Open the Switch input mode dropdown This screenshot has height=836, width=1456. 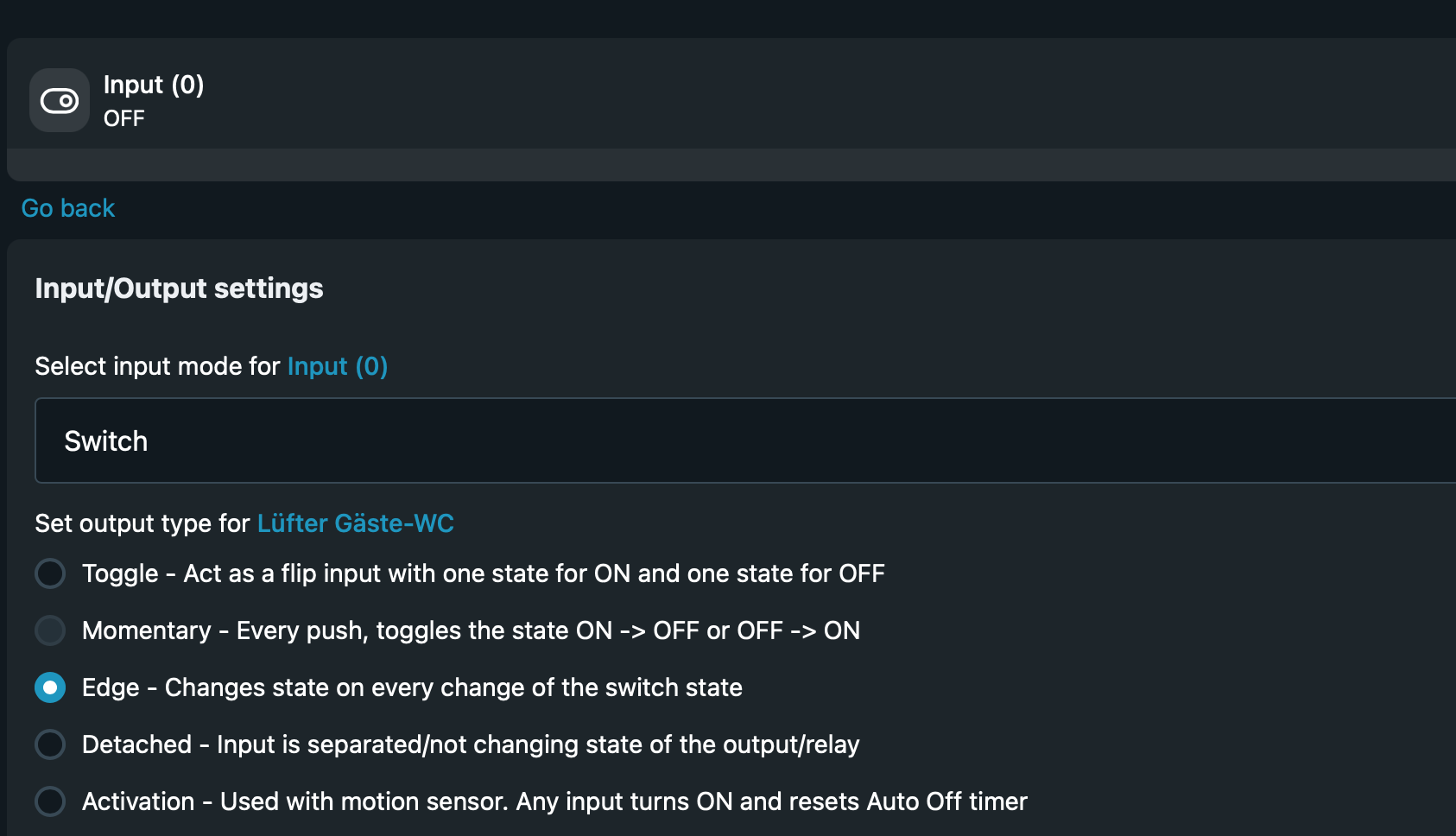743,440
